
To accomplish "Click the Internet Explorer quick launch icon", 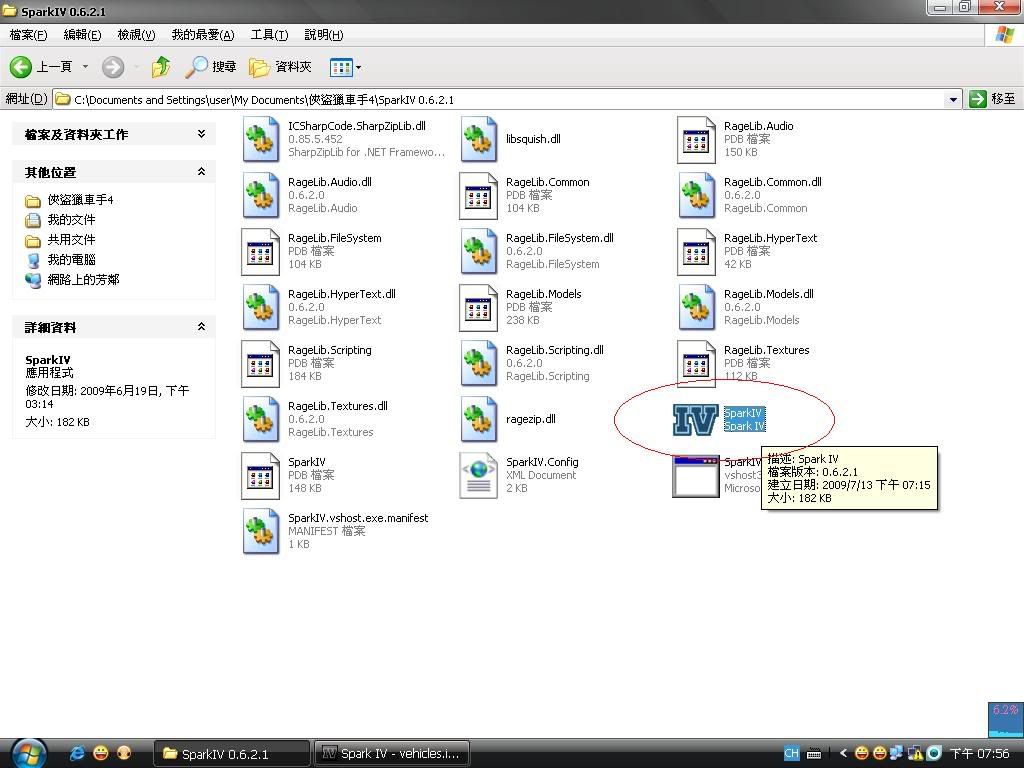I will [x=77, y=753].
